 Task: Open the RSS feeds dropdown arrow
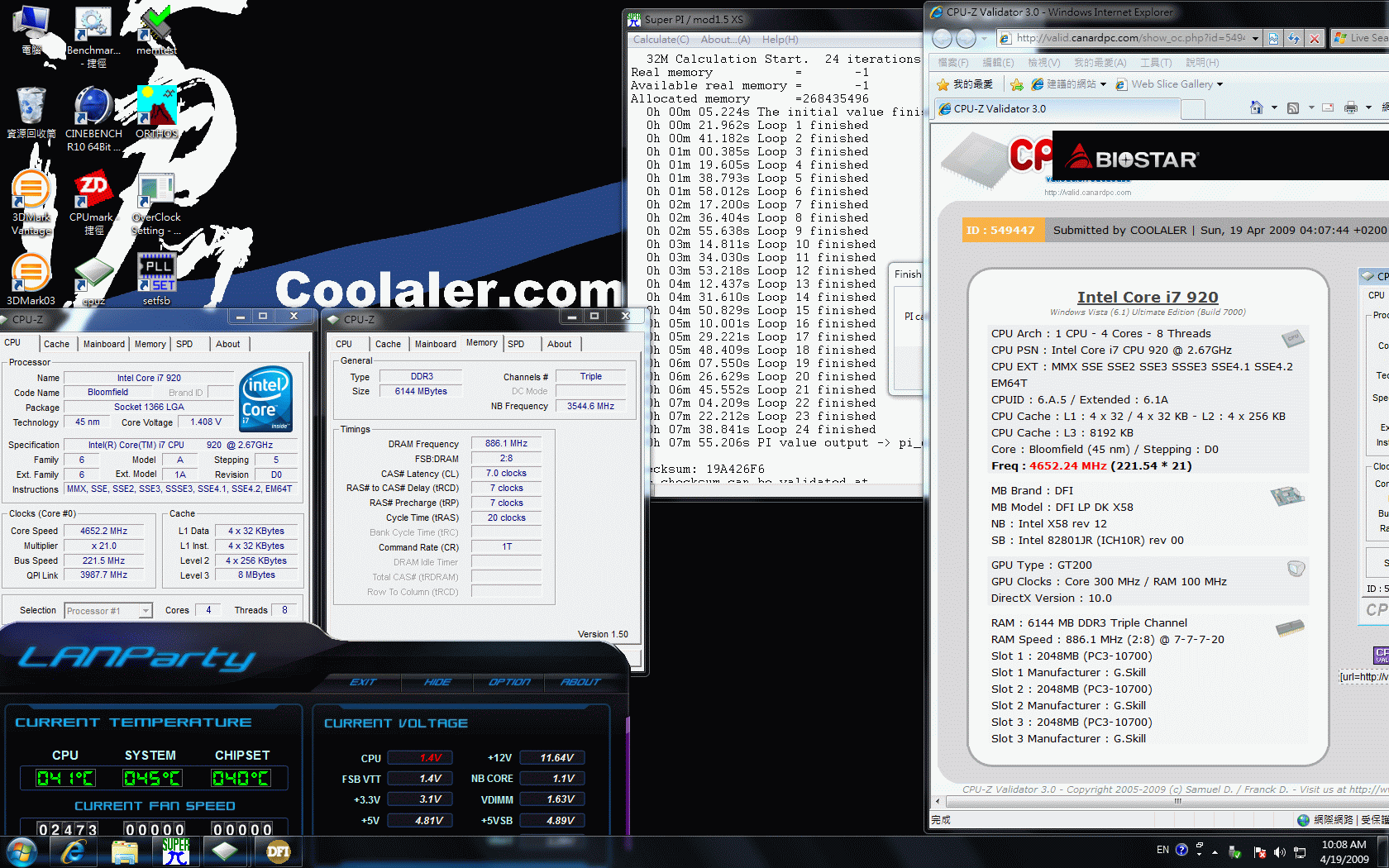tap(1311, 107)
